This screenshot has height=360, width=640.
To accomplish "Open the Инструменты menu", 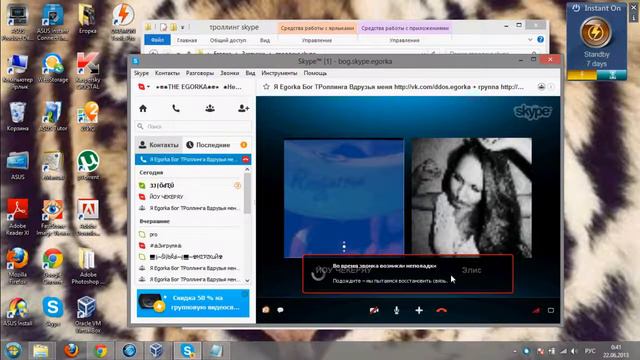I will [x=279, y=73].
